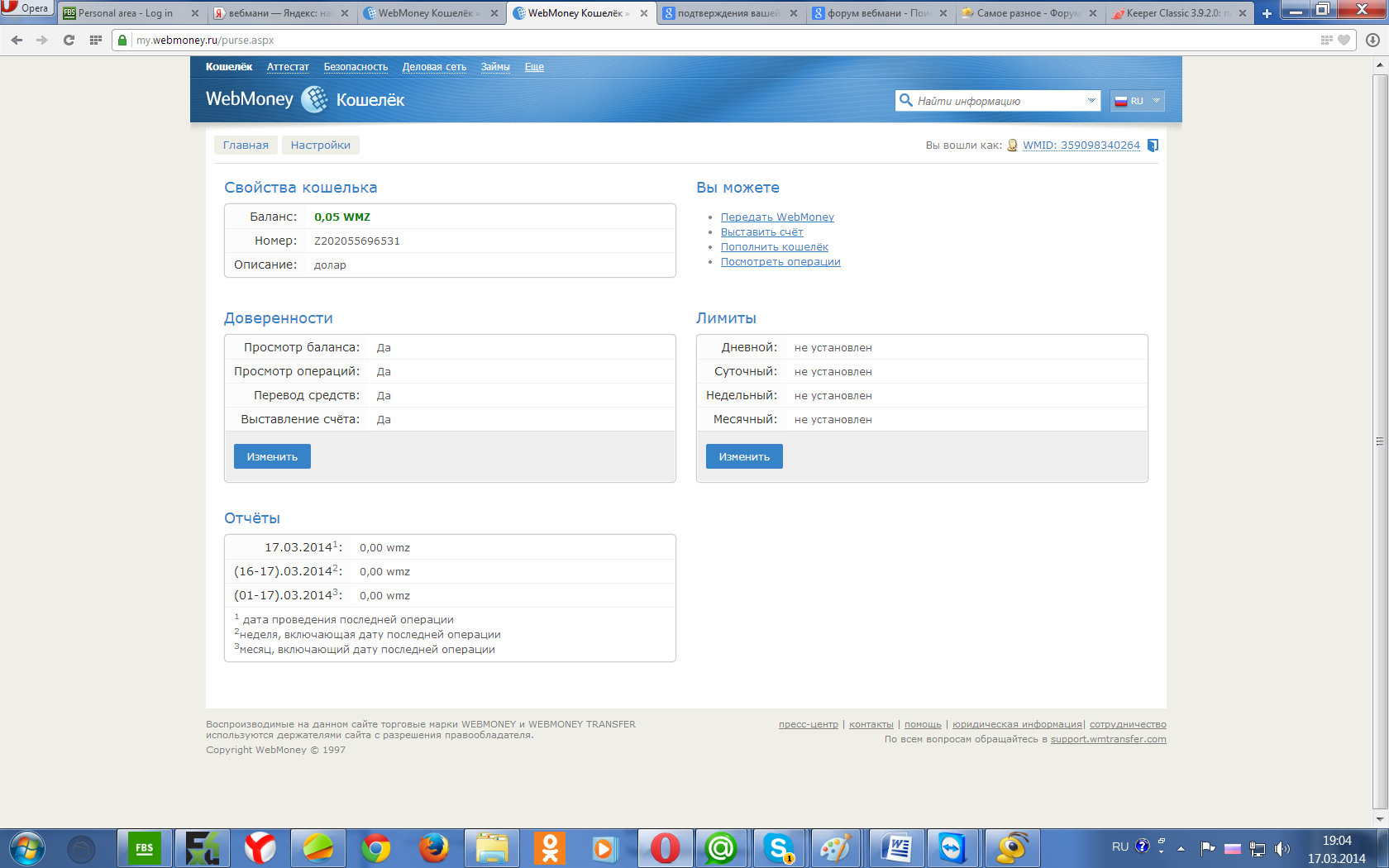
Task: Click the taskbar clock 19:04
Action: pyautogui.click(x=1337, y=841)
